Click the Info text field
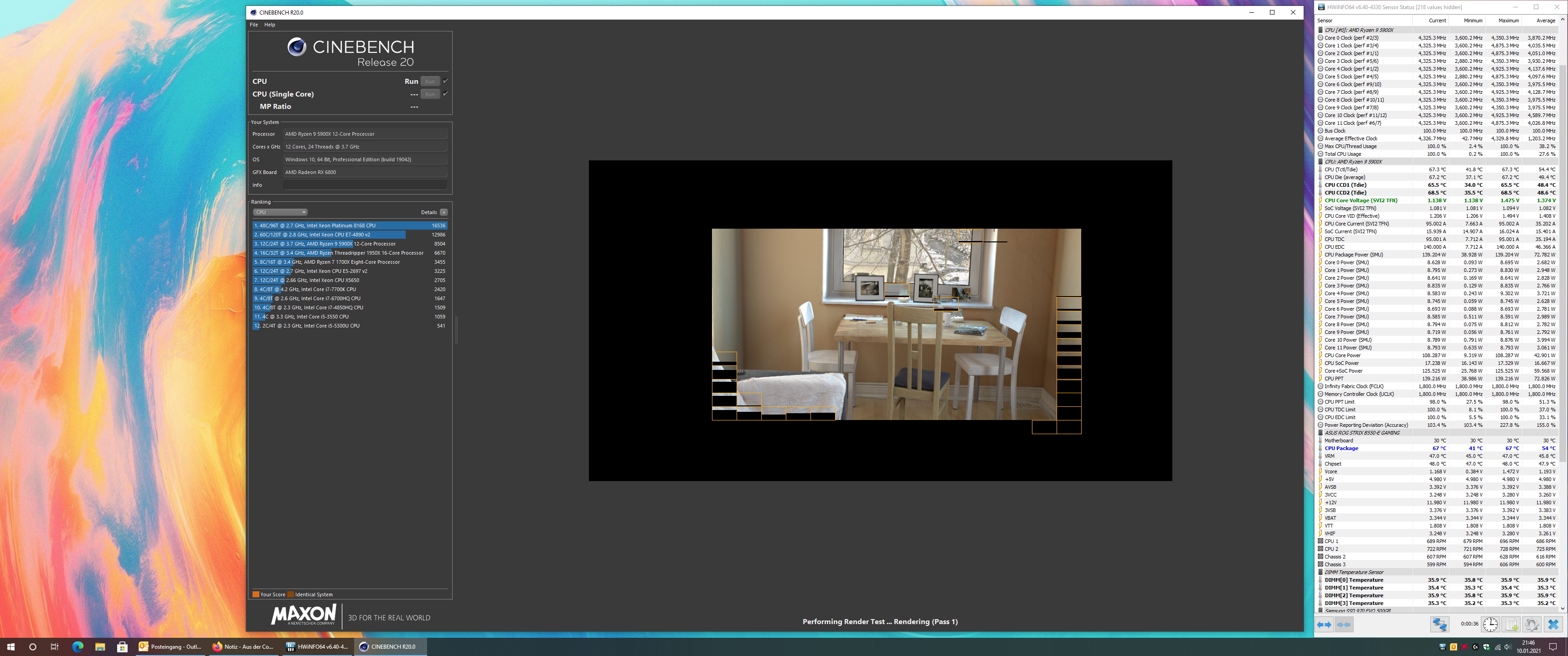 pos(365,185)
